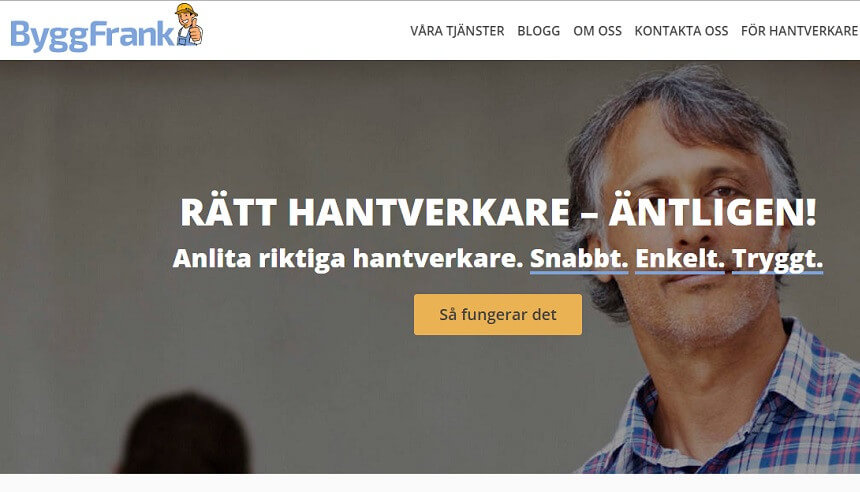Click the cartoon builder mascot icon
The image size is (860, 492).
190,24
